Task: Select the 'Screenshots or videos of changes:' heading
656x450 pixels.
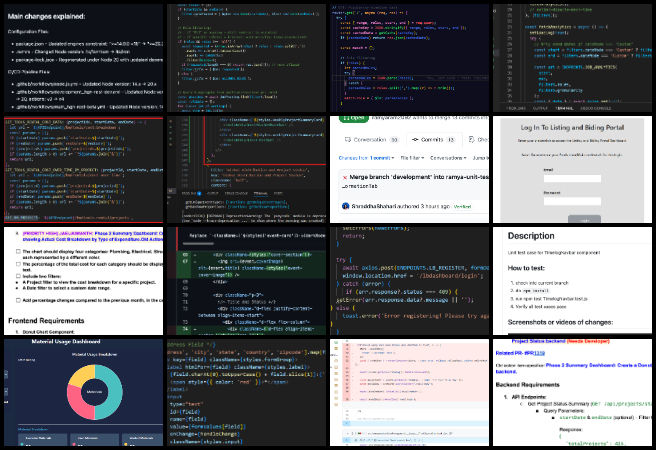Action: (x=560, y=322)
